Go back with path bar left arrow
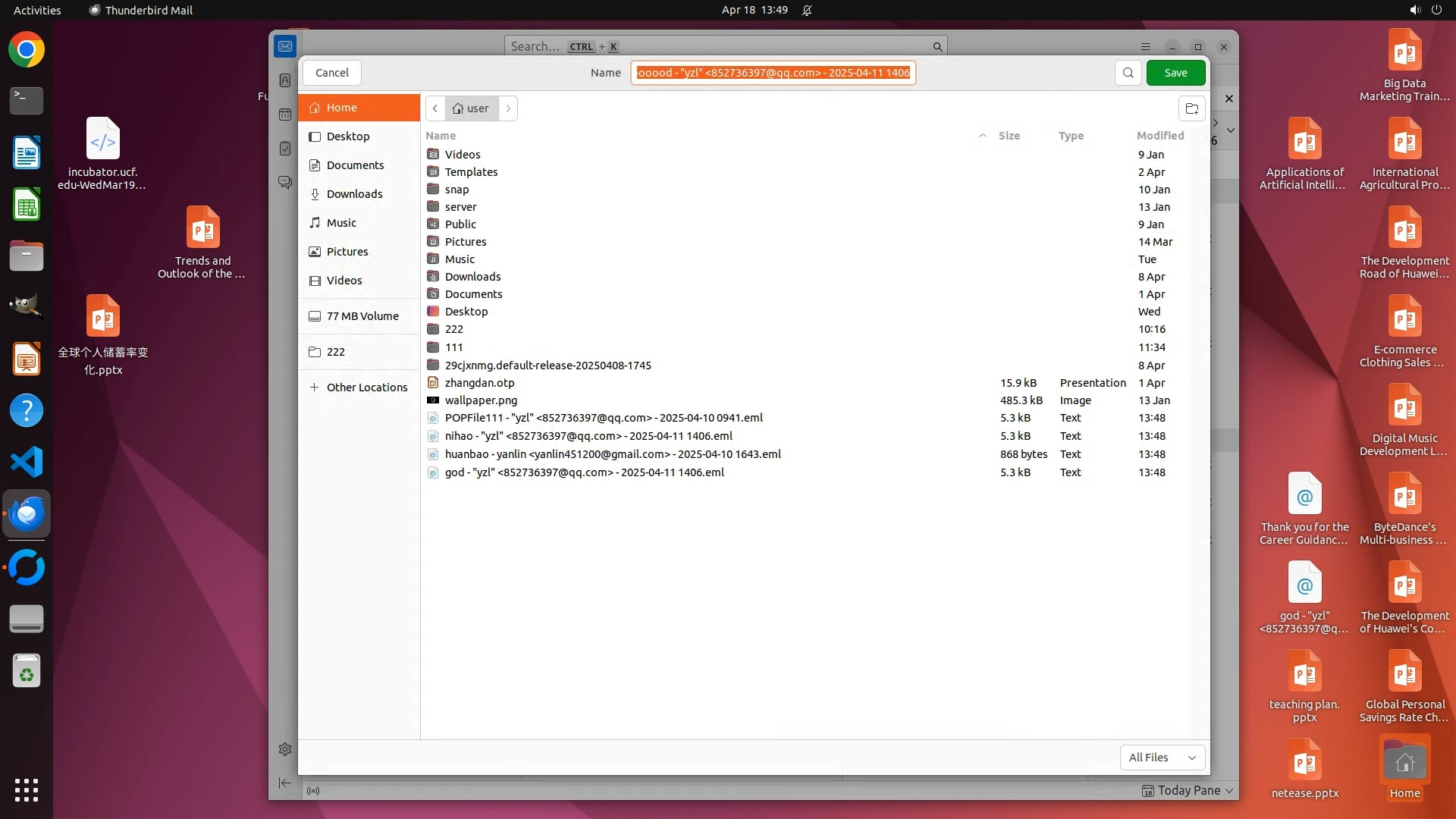The width and height of the screenshot is (1456, 819). click(435, 108)
